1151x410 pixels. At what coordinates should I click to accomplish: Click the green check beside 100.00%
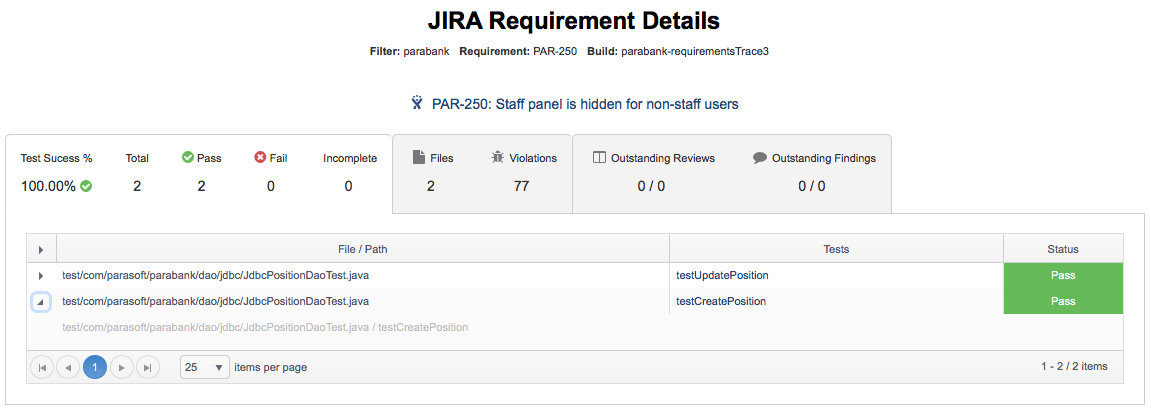pyautogui.click(x=86, y=186)
